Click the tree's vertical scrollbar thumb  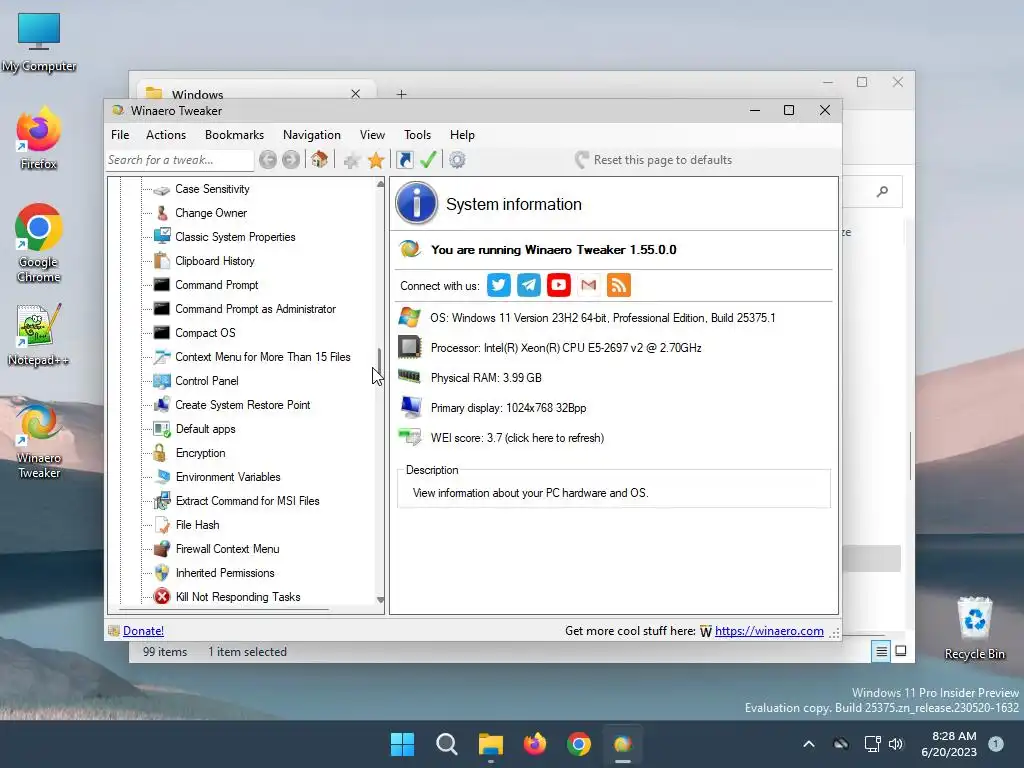(379, 362)
